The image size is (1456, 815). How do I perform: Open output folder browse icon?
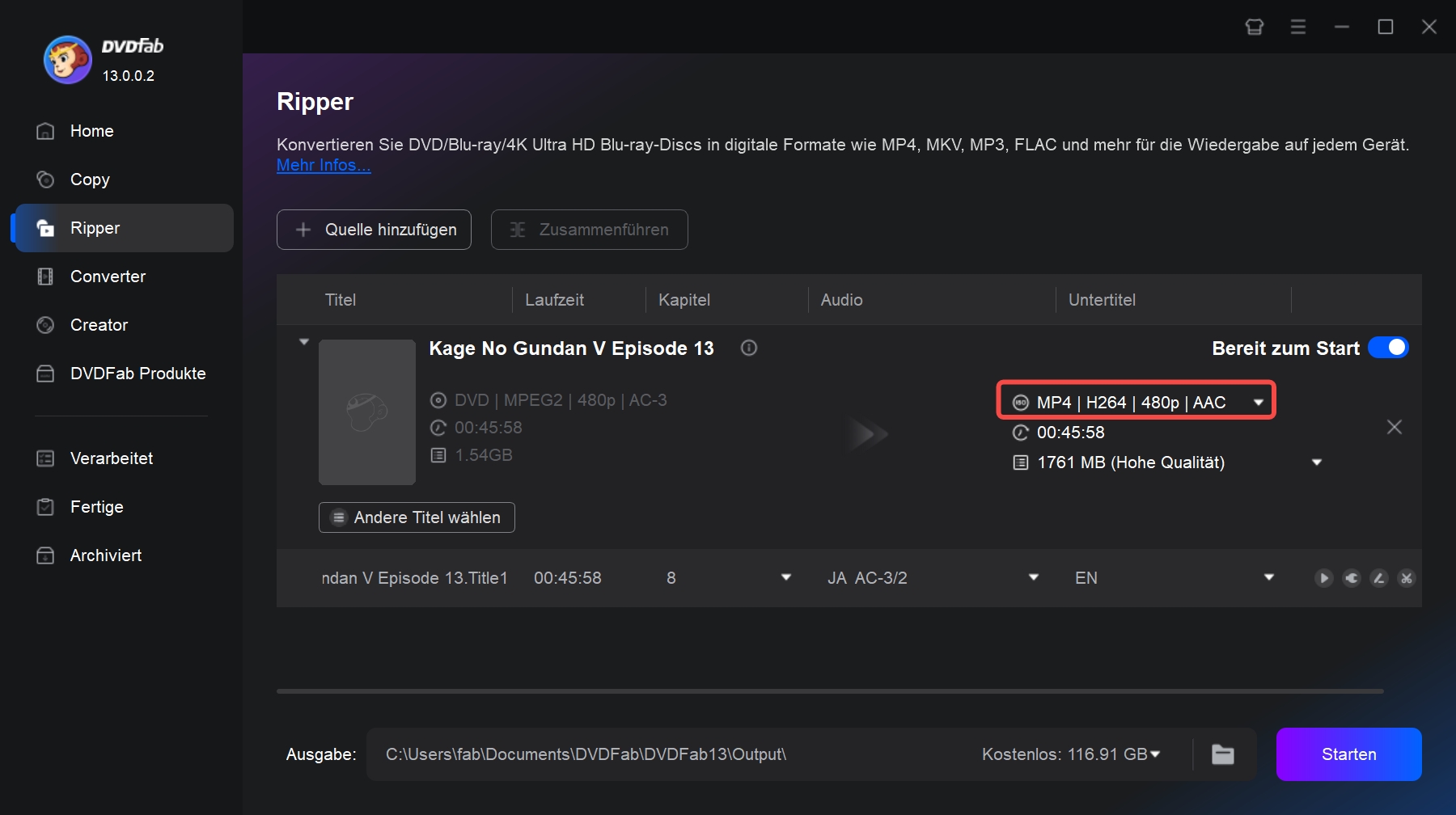pyautogui.click(x=1223, y=754)
